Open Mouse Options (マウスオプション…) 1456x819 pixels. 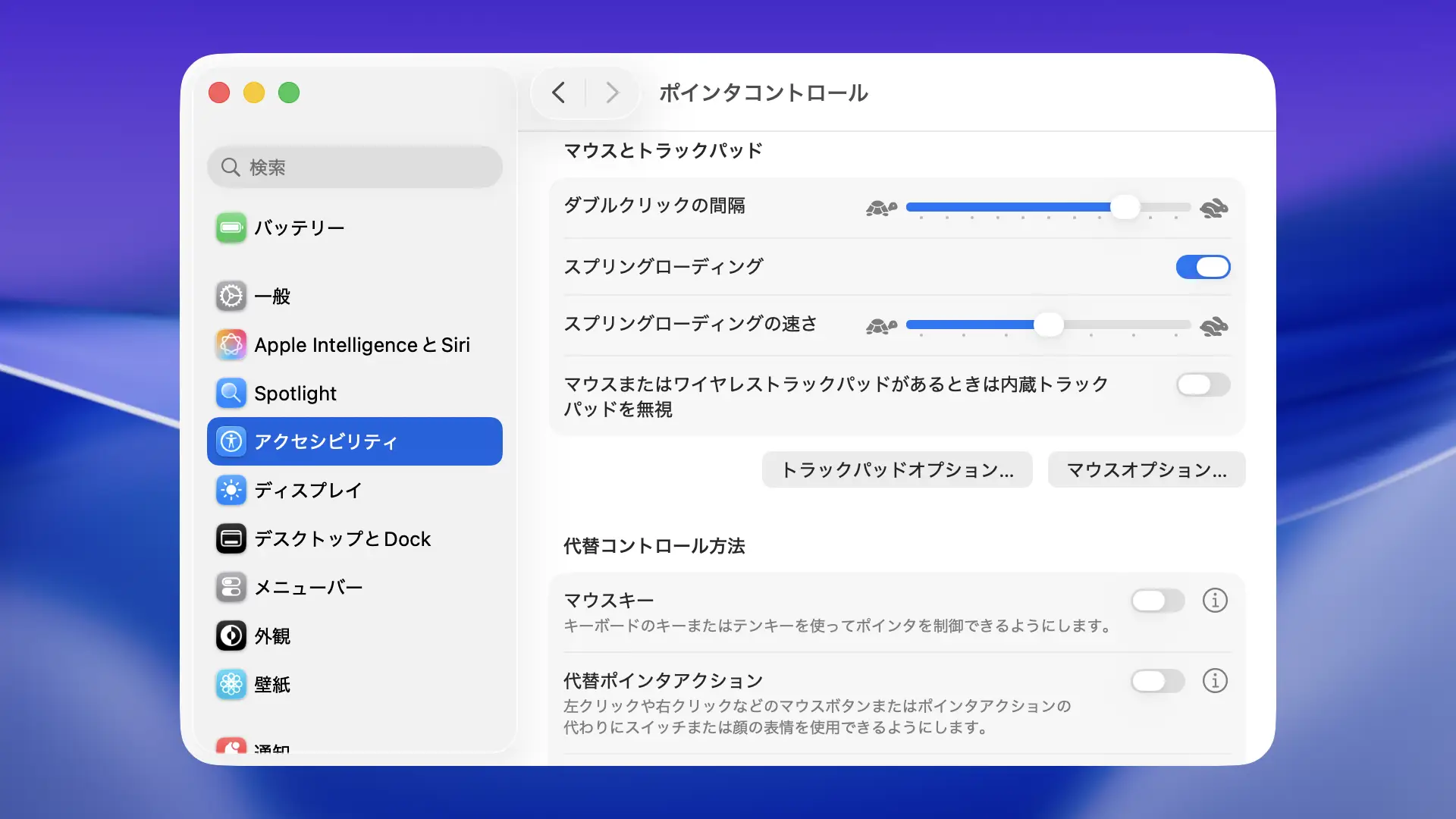pos(1146,470)
